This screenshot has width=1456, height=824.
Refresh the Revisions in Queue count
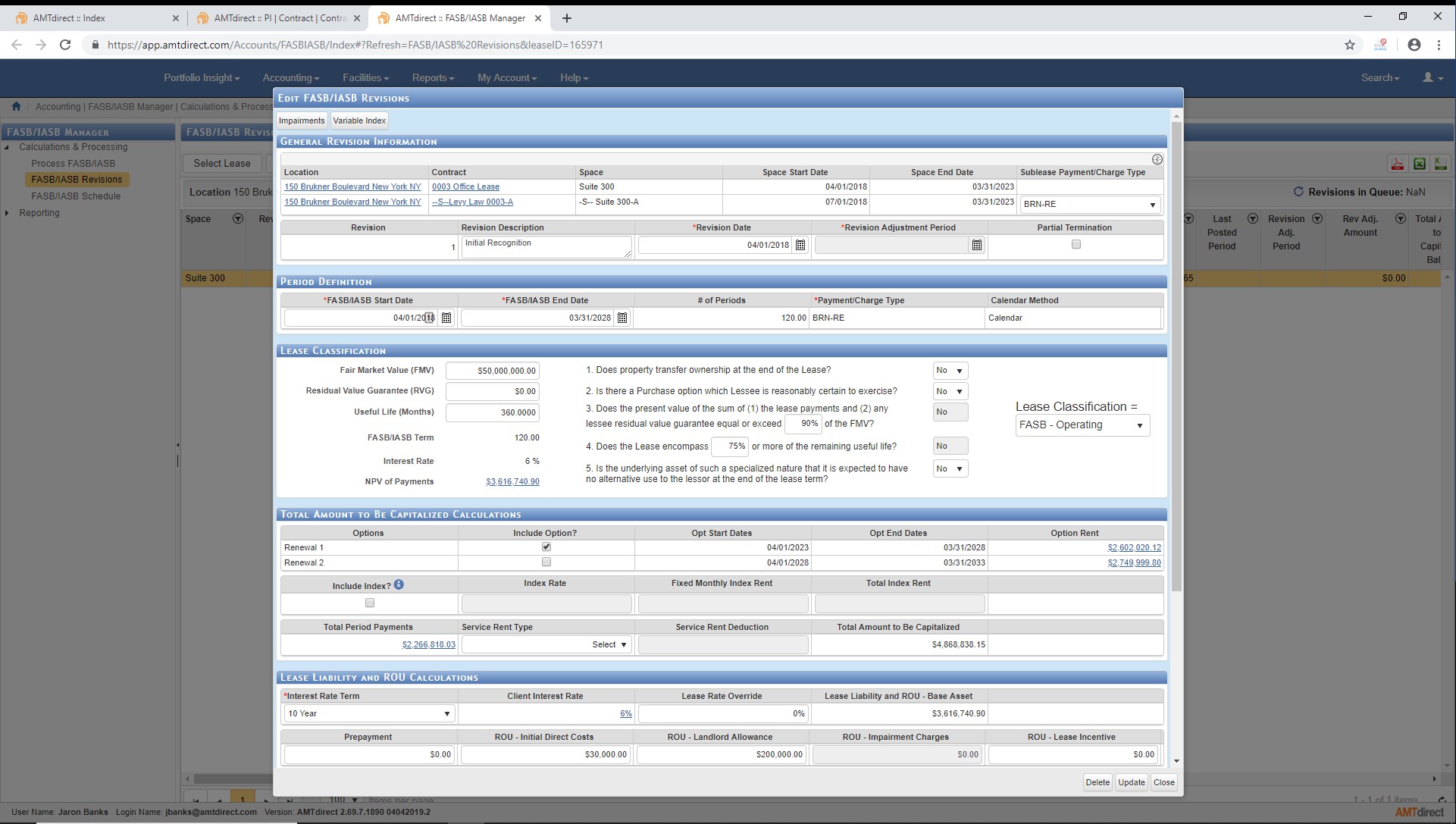(1298, 193)
